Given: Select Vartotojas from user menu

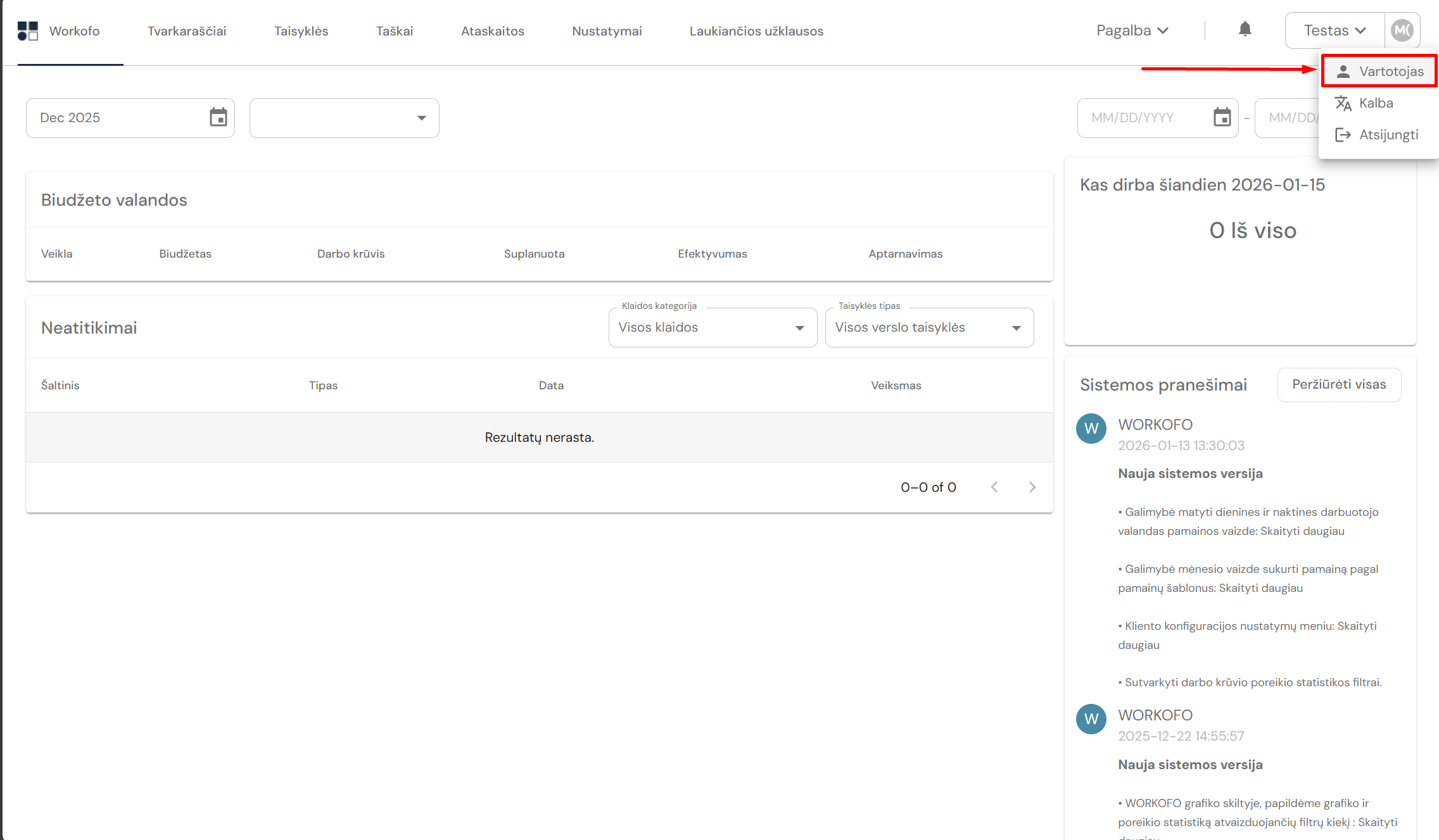Looking at the screenshot, I should (1379, 72).
